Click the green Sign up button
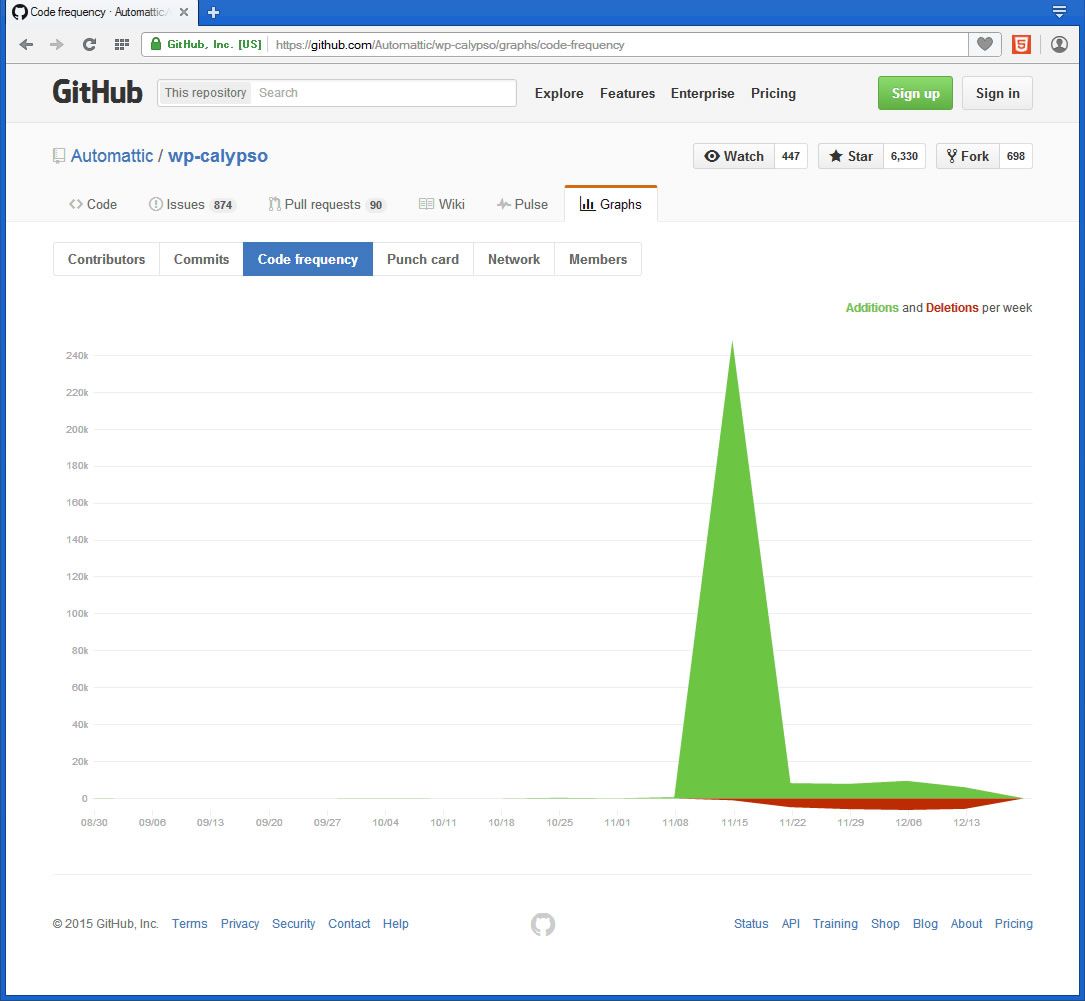1085x1001 pixels. (x=915, y=93)
